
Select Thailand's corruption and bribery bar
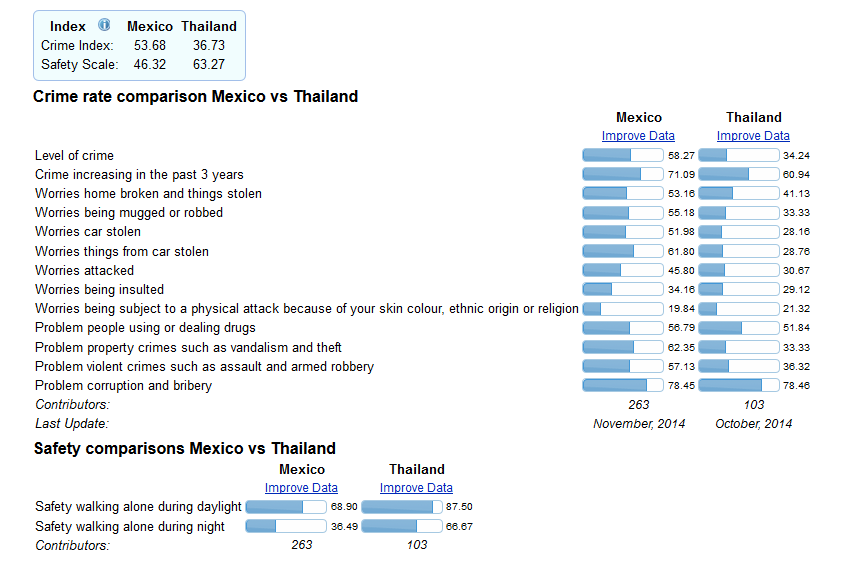[738, 386]
